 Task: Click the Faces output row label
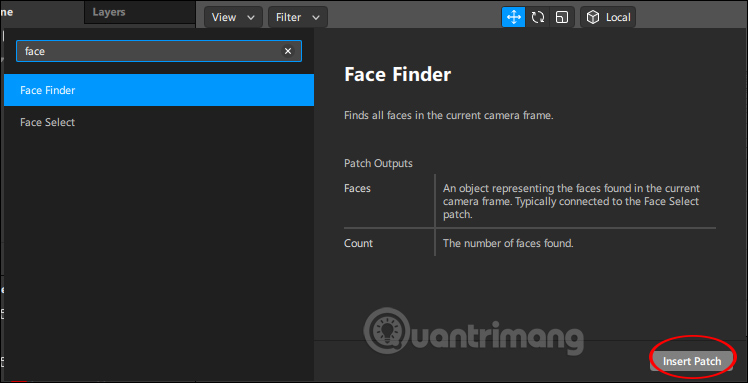[357, 188]
